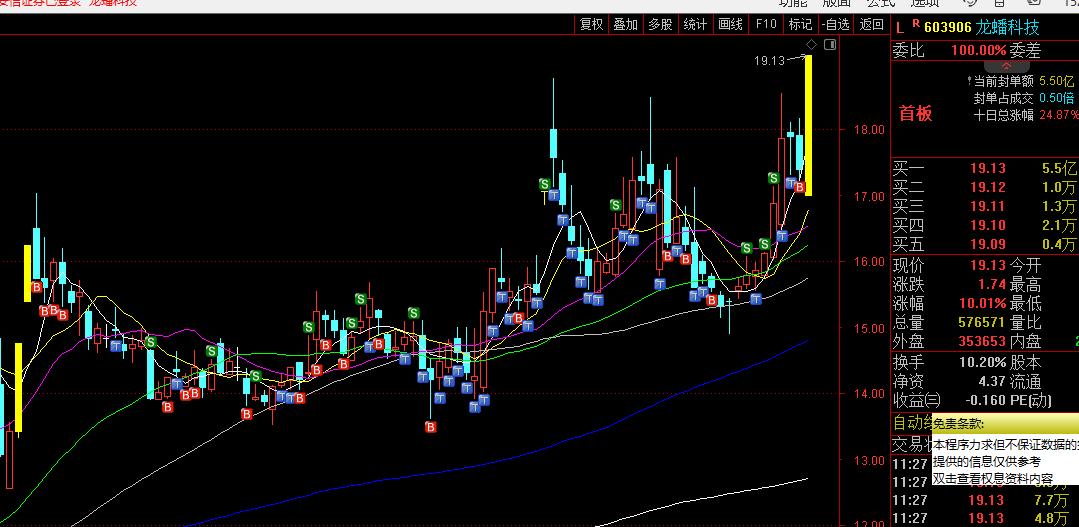The width and height of the screenshot is (1079, 527).
Task: Click the 收益(三) -0.160 value
Action: point(984,400)
